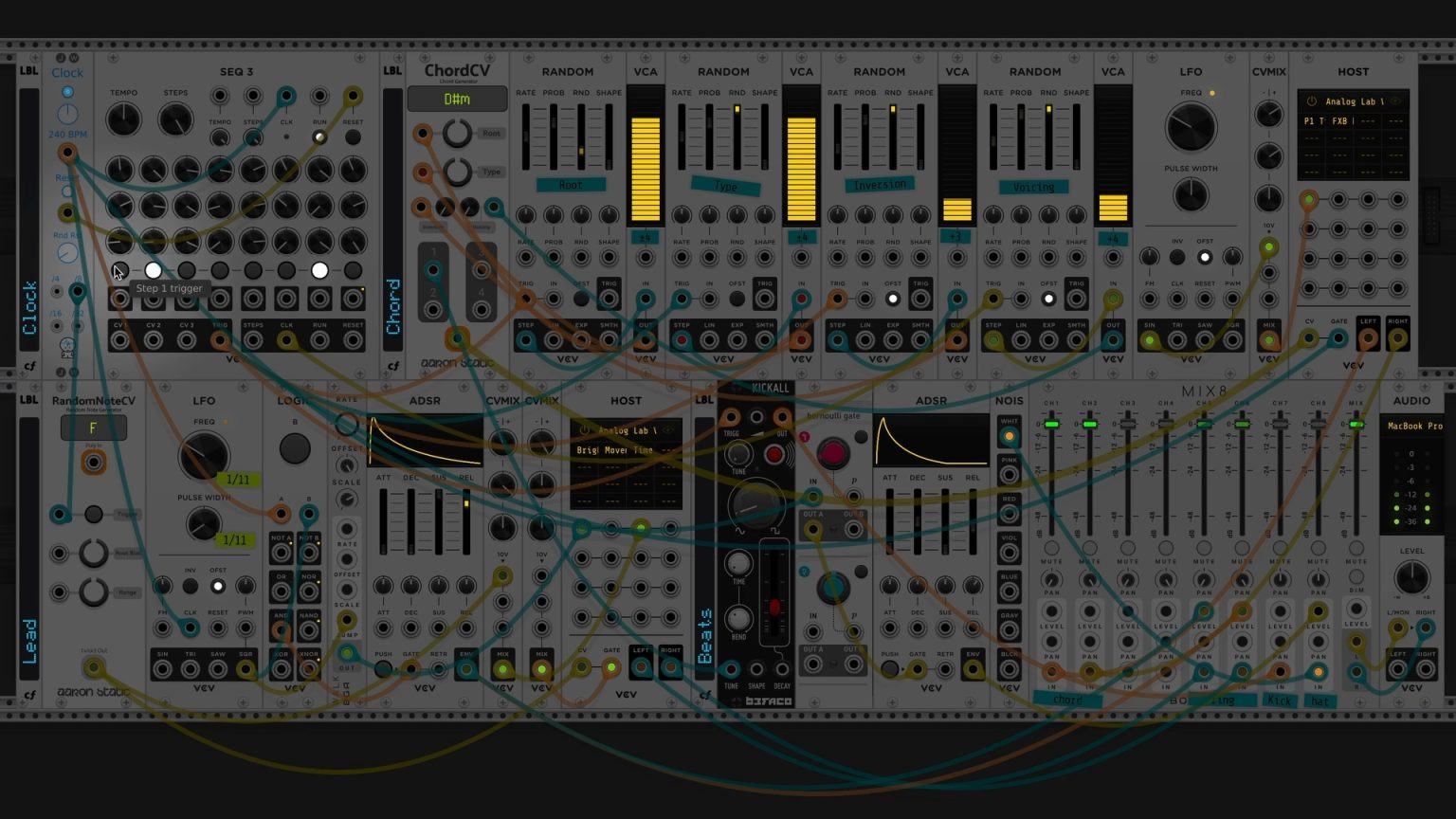
Task: Toggle INV button on the top-row LFO
Action: 1177,257
